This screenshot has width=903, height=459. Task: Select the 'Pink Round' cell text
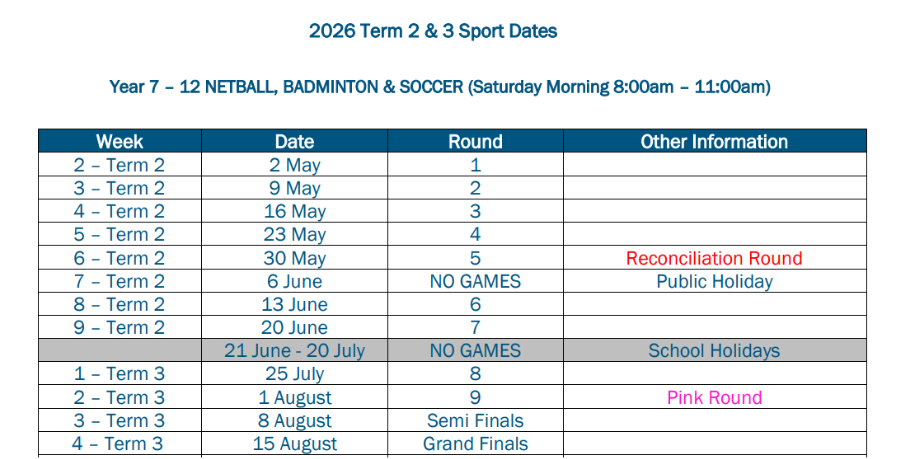pos(714,397)
